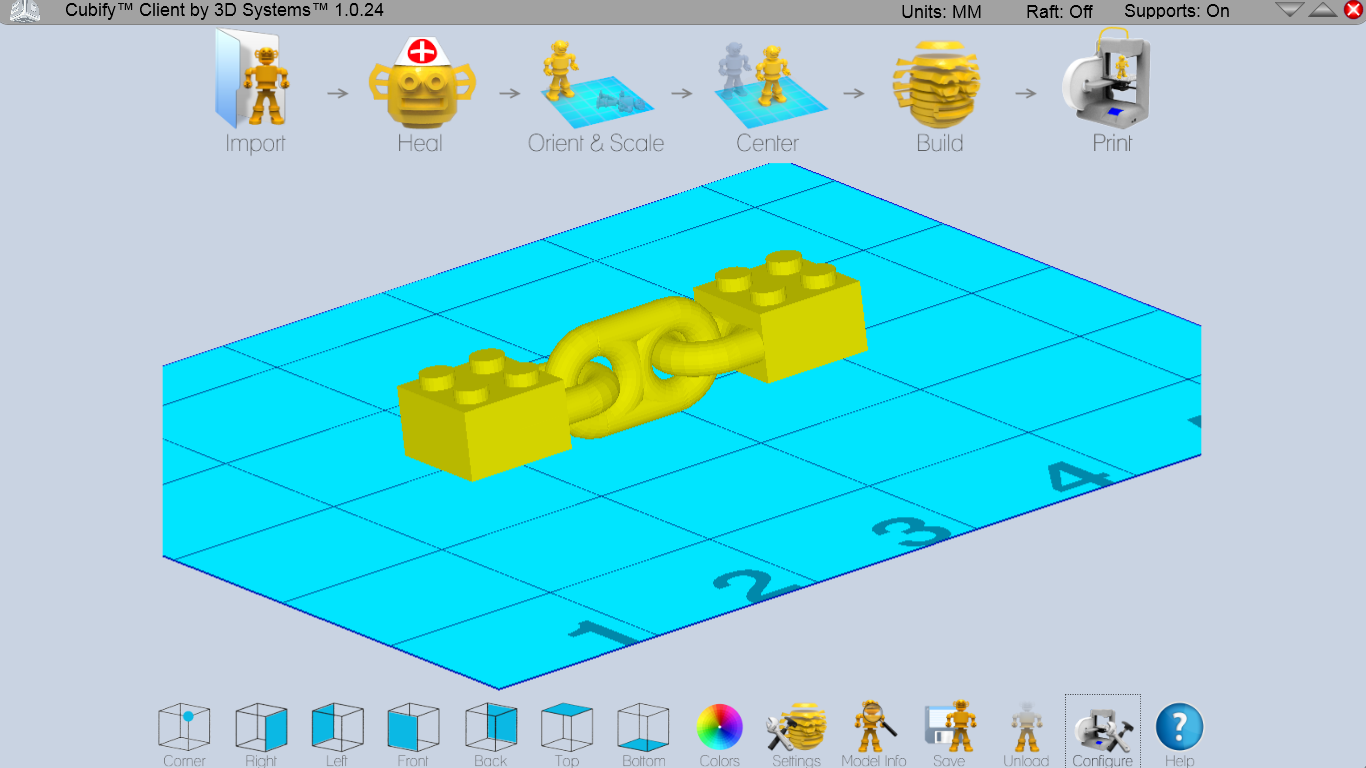Image resolution: width=1366 pixels, height=768 pixels.
Task: Save the model with floppy icon
Action: click(x=949, y=727)
